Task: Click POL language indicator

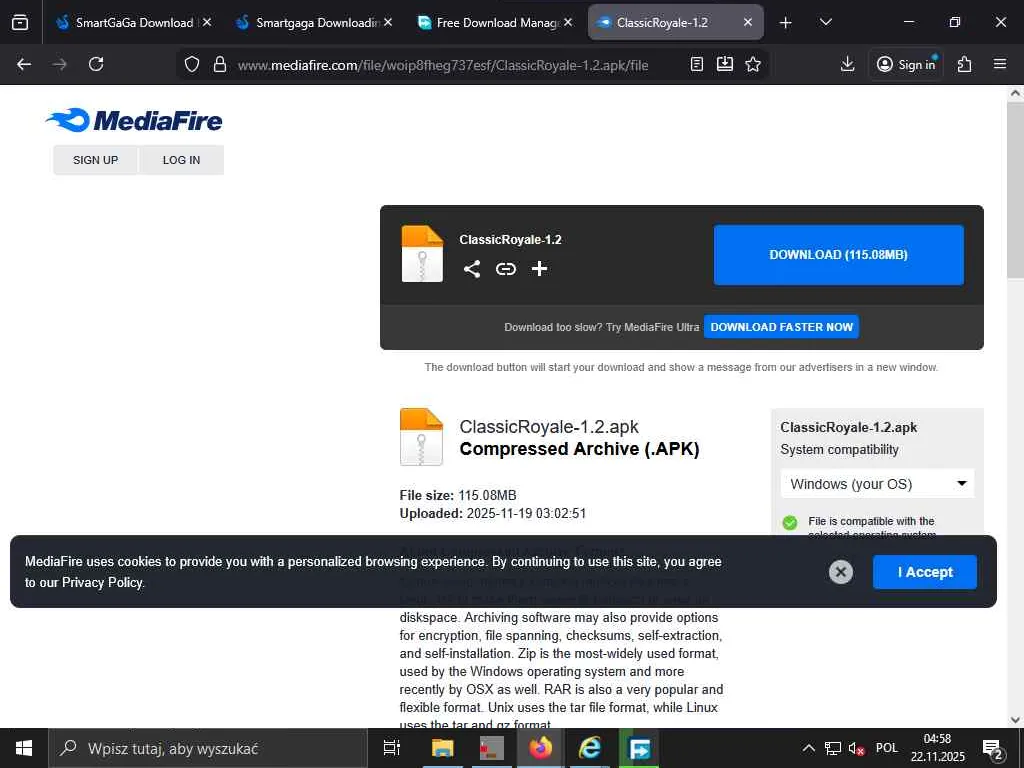Action: click(x=887, y=748)
